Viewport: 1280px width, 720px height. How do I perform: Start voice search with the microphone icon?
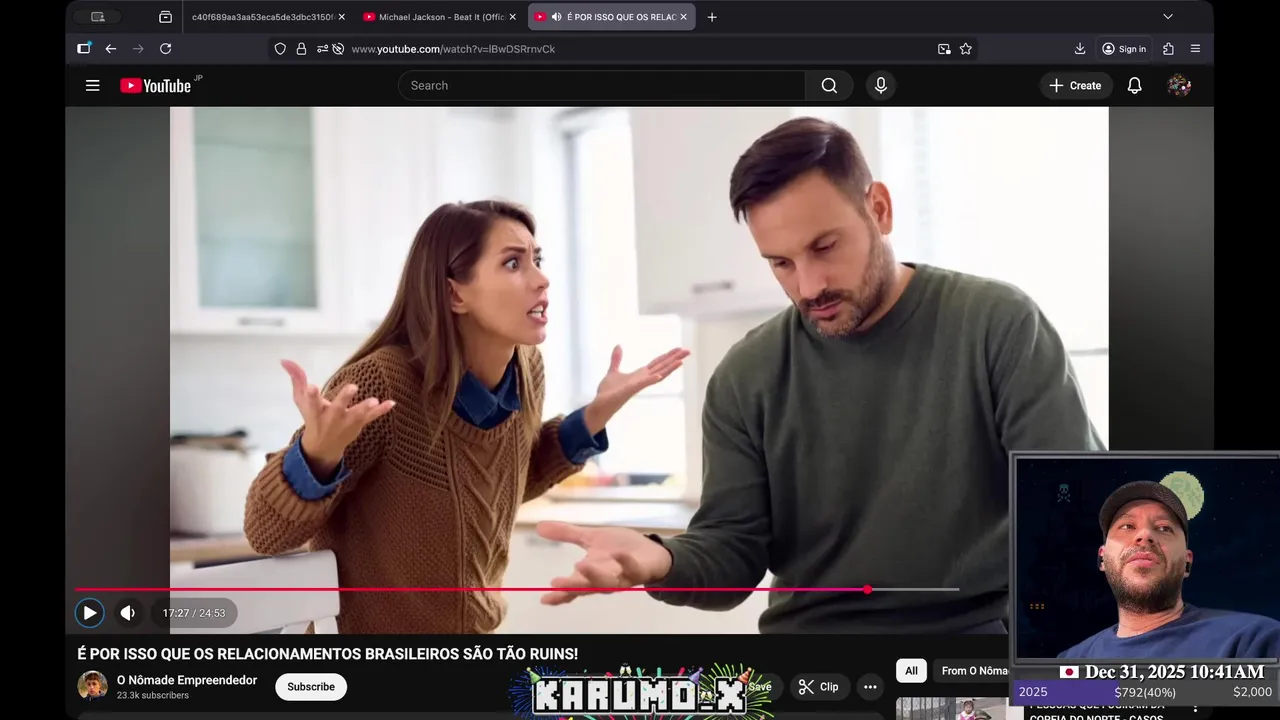tap(881, 86)
